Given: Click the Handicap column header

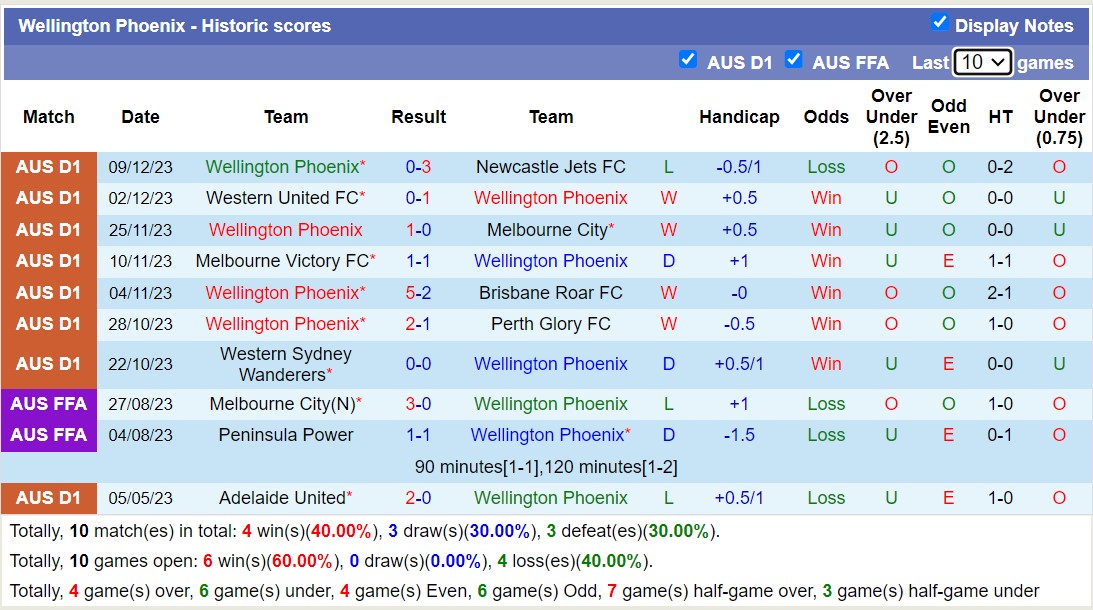Looking at the screenshot, I should (739, 117).
